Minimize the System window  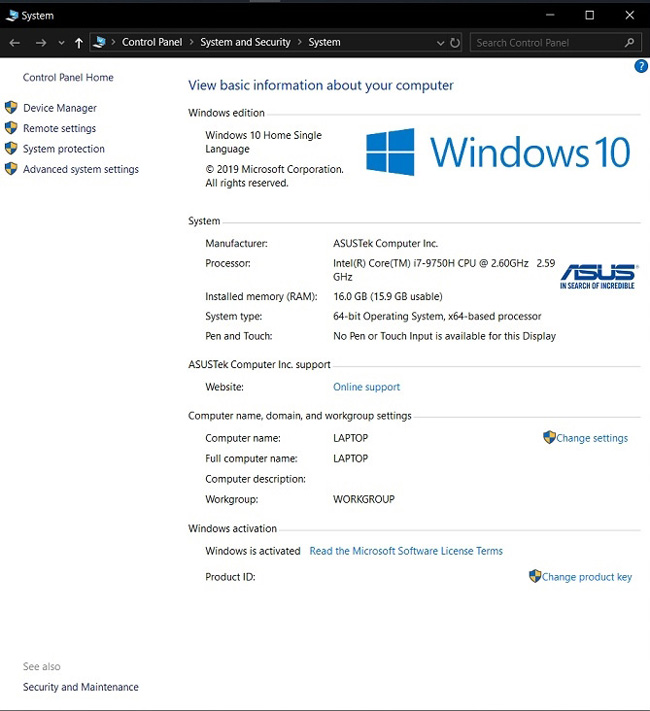point(550,15)
